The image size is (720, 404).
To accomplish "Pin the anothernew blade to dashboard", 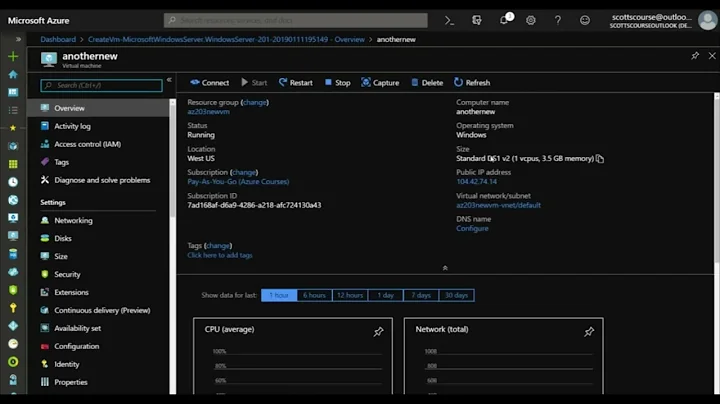I will 695,56.
